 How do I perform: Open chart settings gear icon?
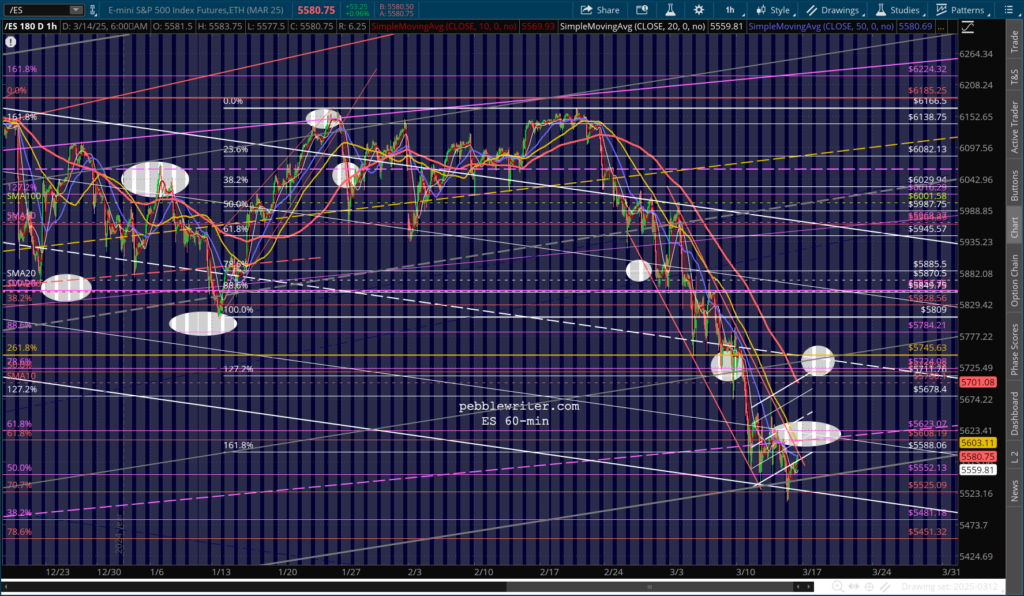pyautogui.click(x=699, y=10)
